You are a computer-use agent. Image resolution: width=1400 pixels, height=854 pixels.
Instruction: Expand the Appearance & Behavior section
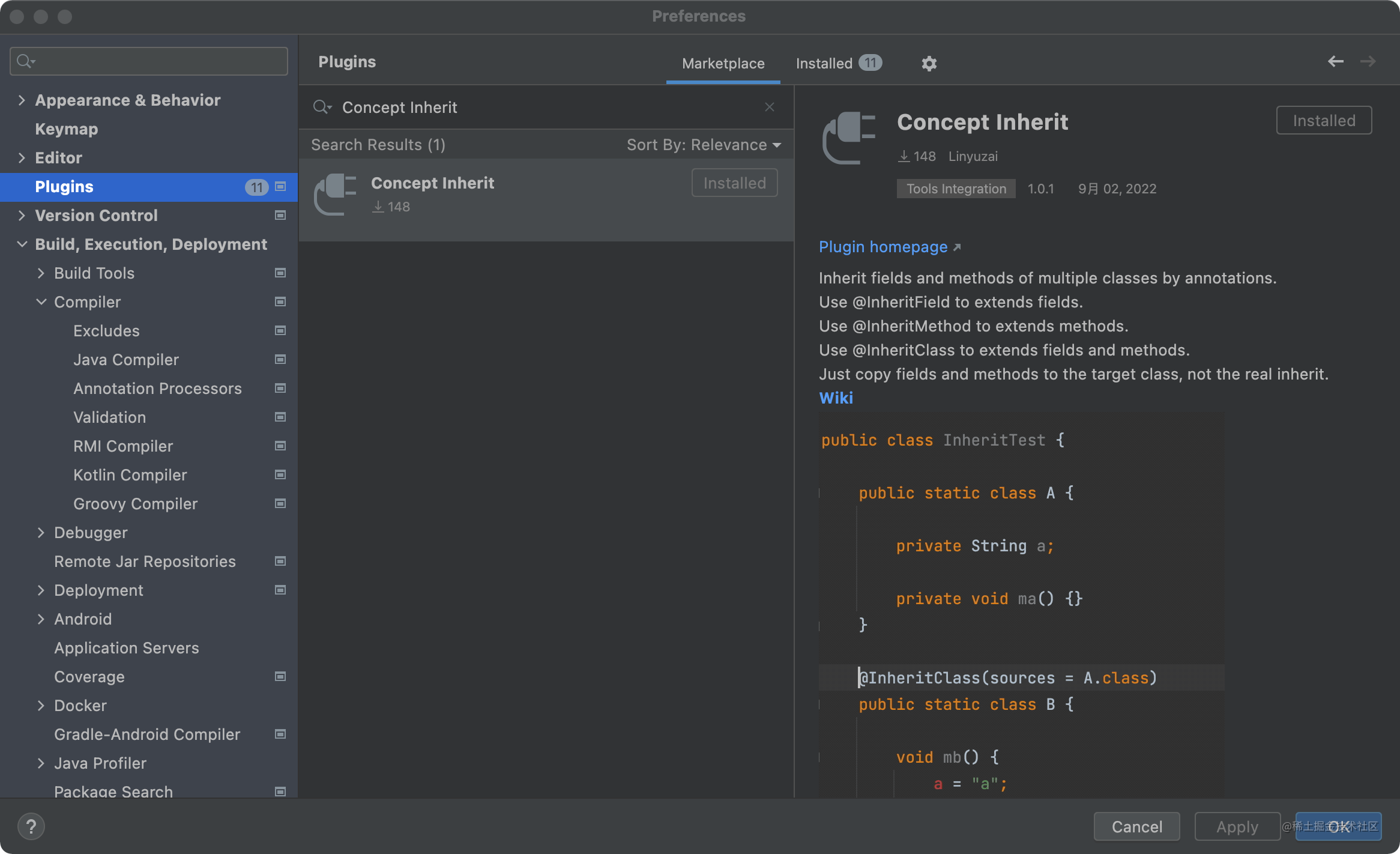click(22, 99)
